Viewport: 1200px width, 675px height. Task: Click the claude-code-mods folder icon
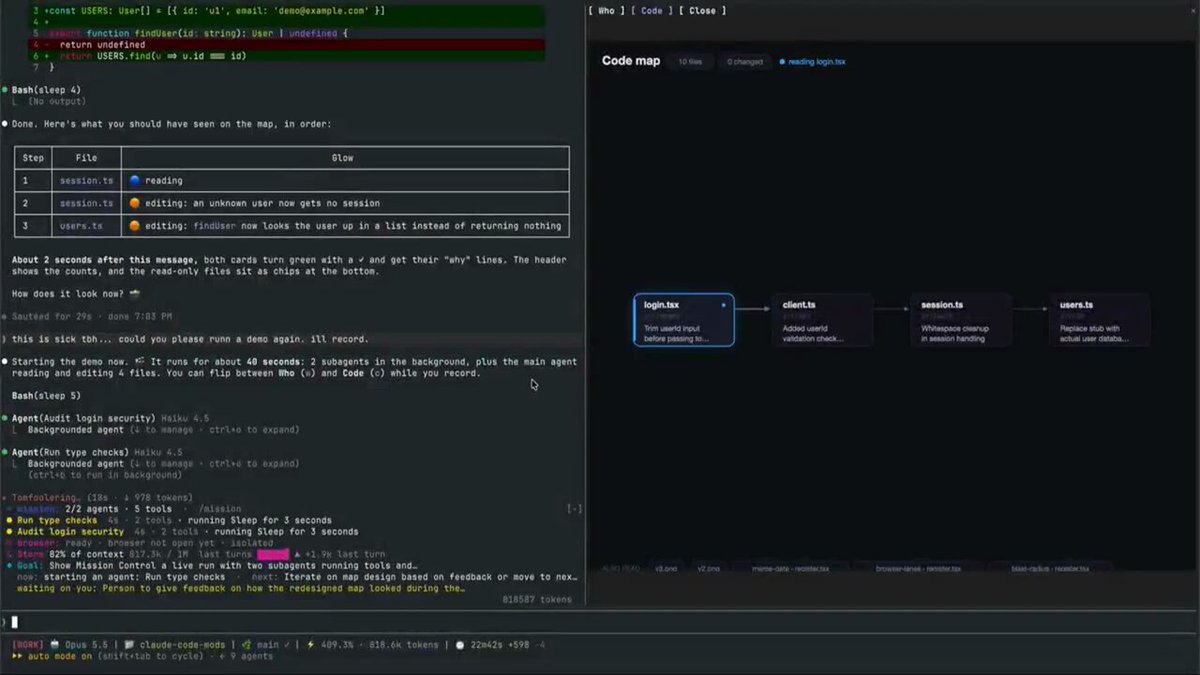click(x=130, y=645)
